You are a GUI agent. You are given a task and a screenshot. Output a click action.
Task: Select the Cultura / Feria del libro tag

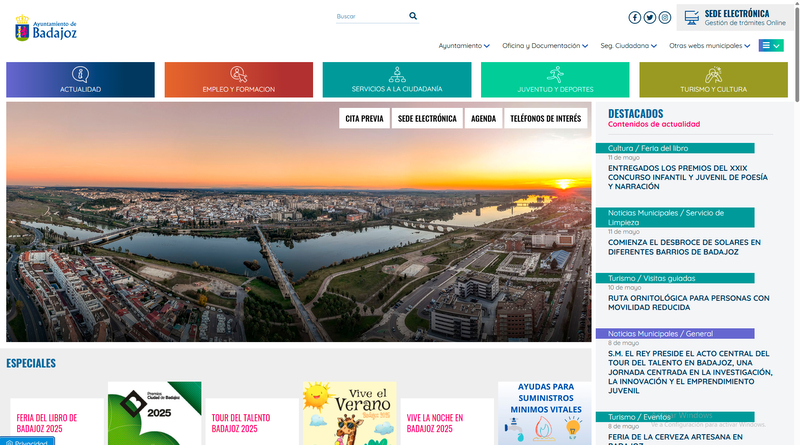675,148
